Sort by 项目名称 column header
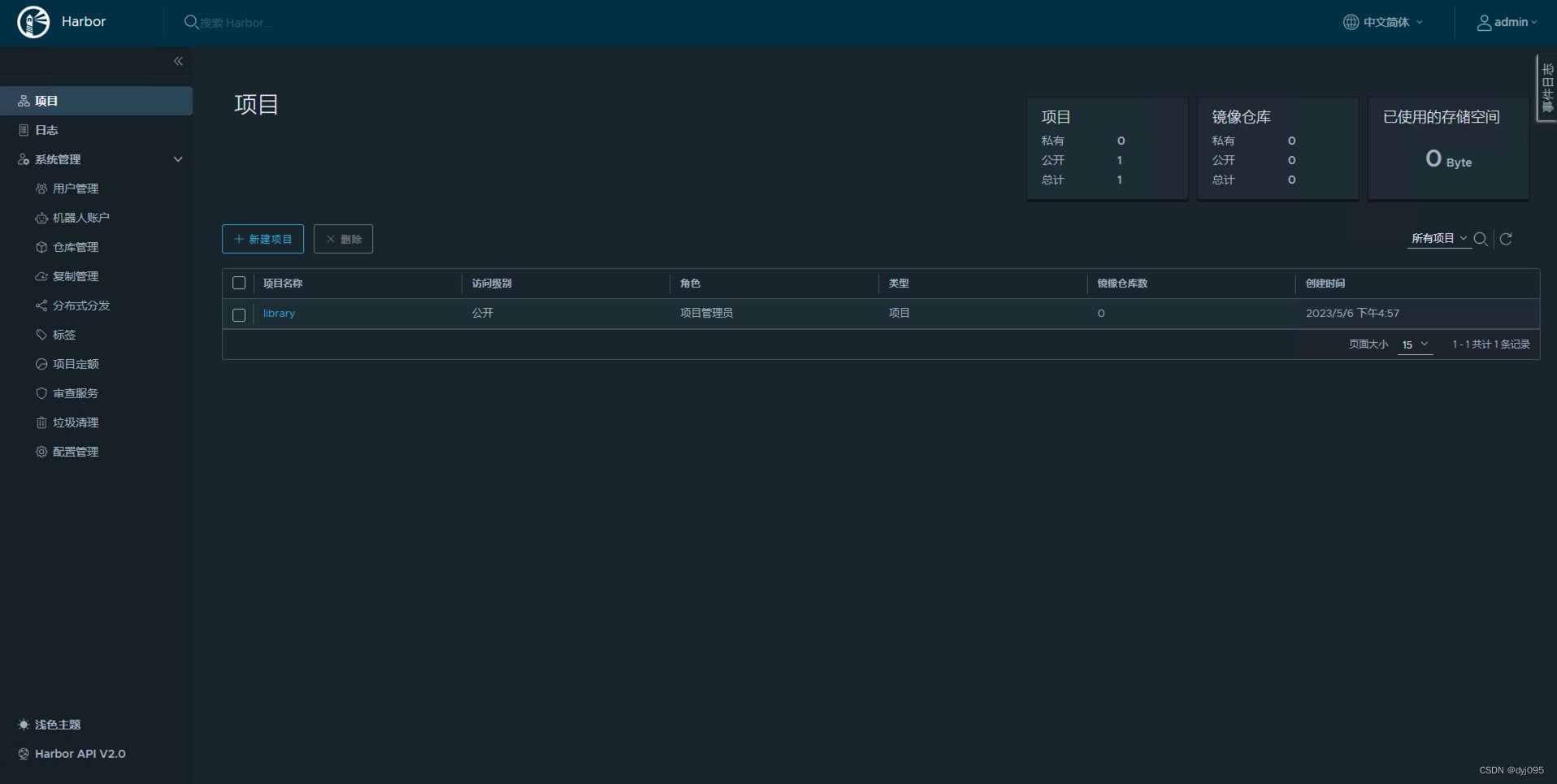 coord(283,284)
